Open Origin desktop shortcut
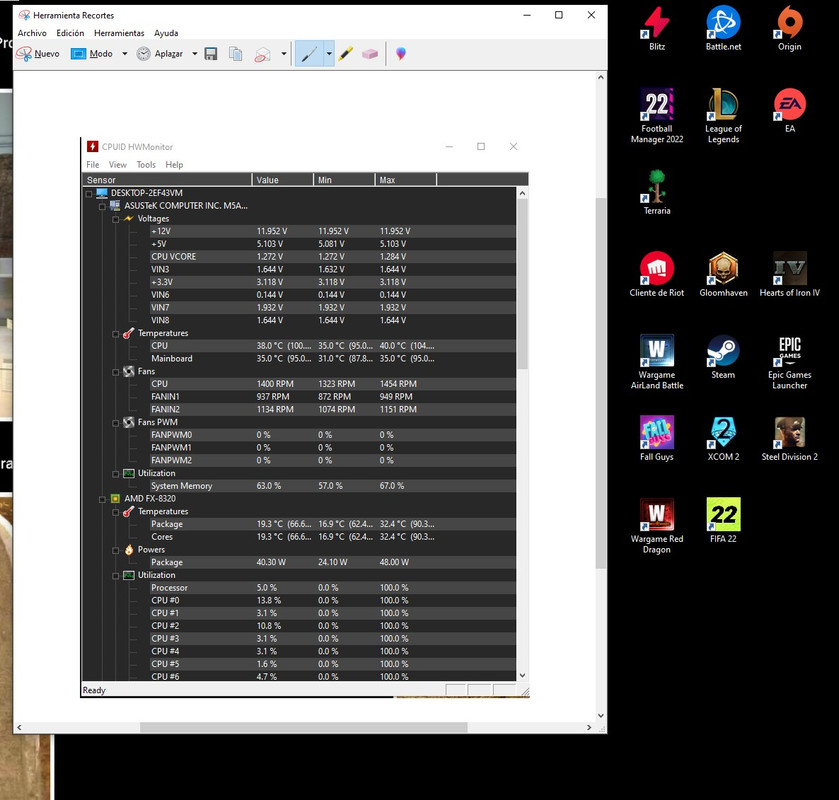Screen dimensions: 839x800 (x=790, y=28)
